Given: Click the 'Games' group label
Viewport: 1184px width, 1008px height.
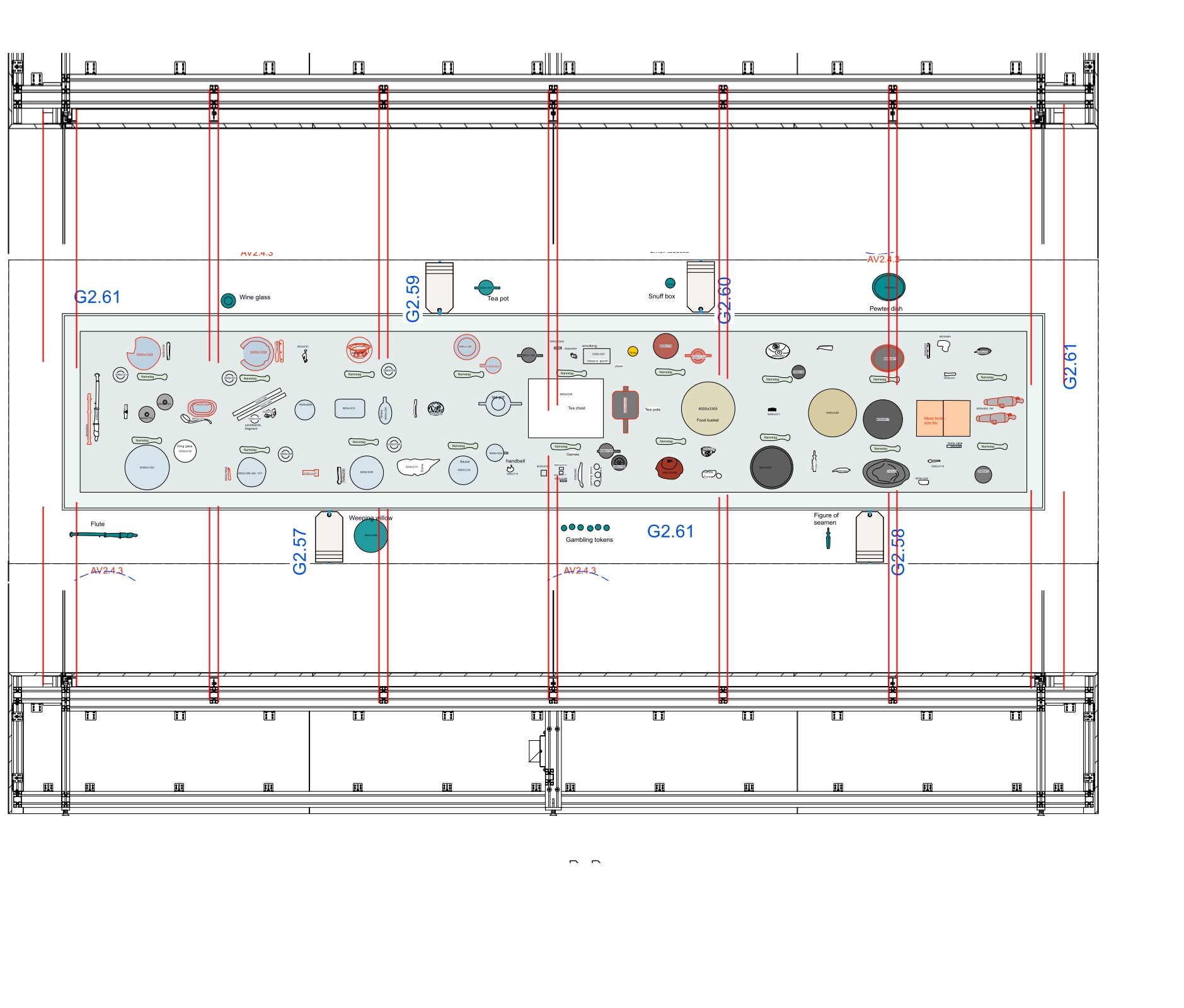Looking at the screenshot, I should click(573, 454).
